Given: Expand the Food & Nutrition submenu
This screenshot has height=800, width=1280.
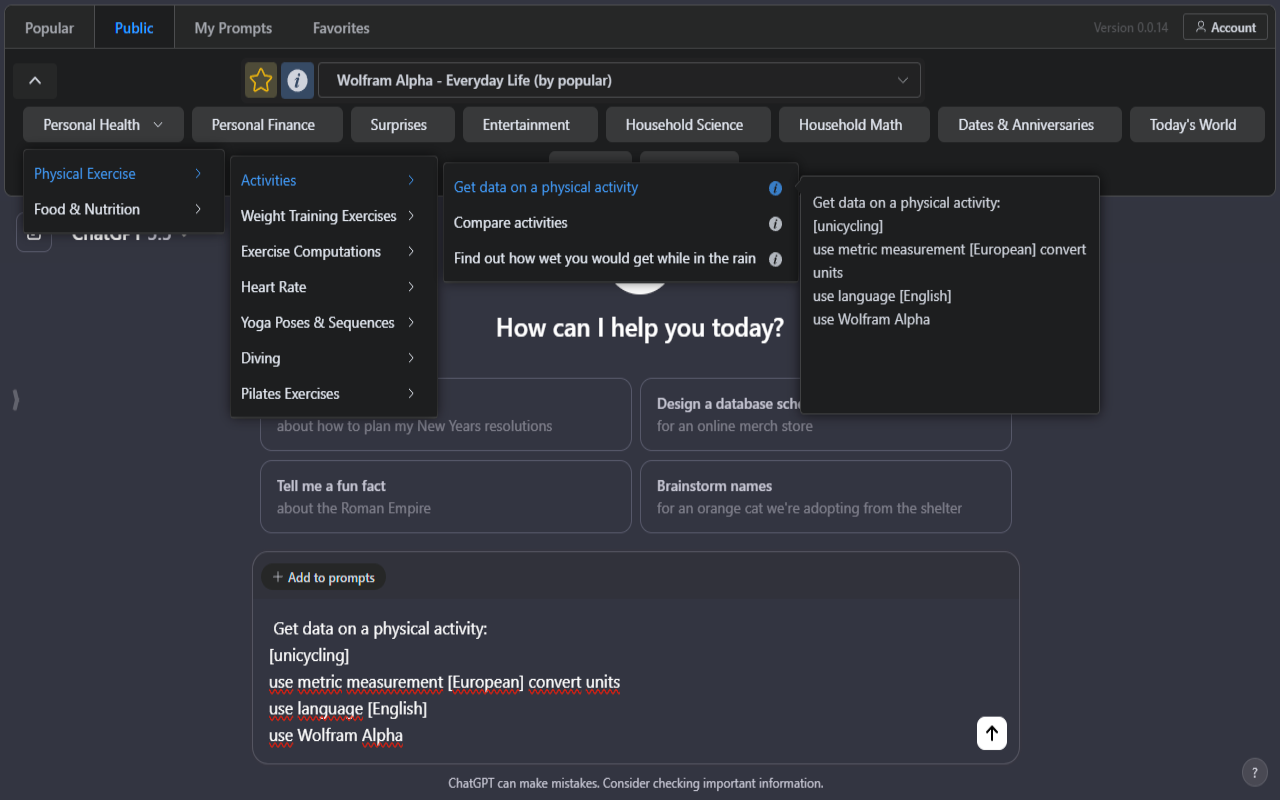Looking at the screenshot, I should click(x=123, y=209).
